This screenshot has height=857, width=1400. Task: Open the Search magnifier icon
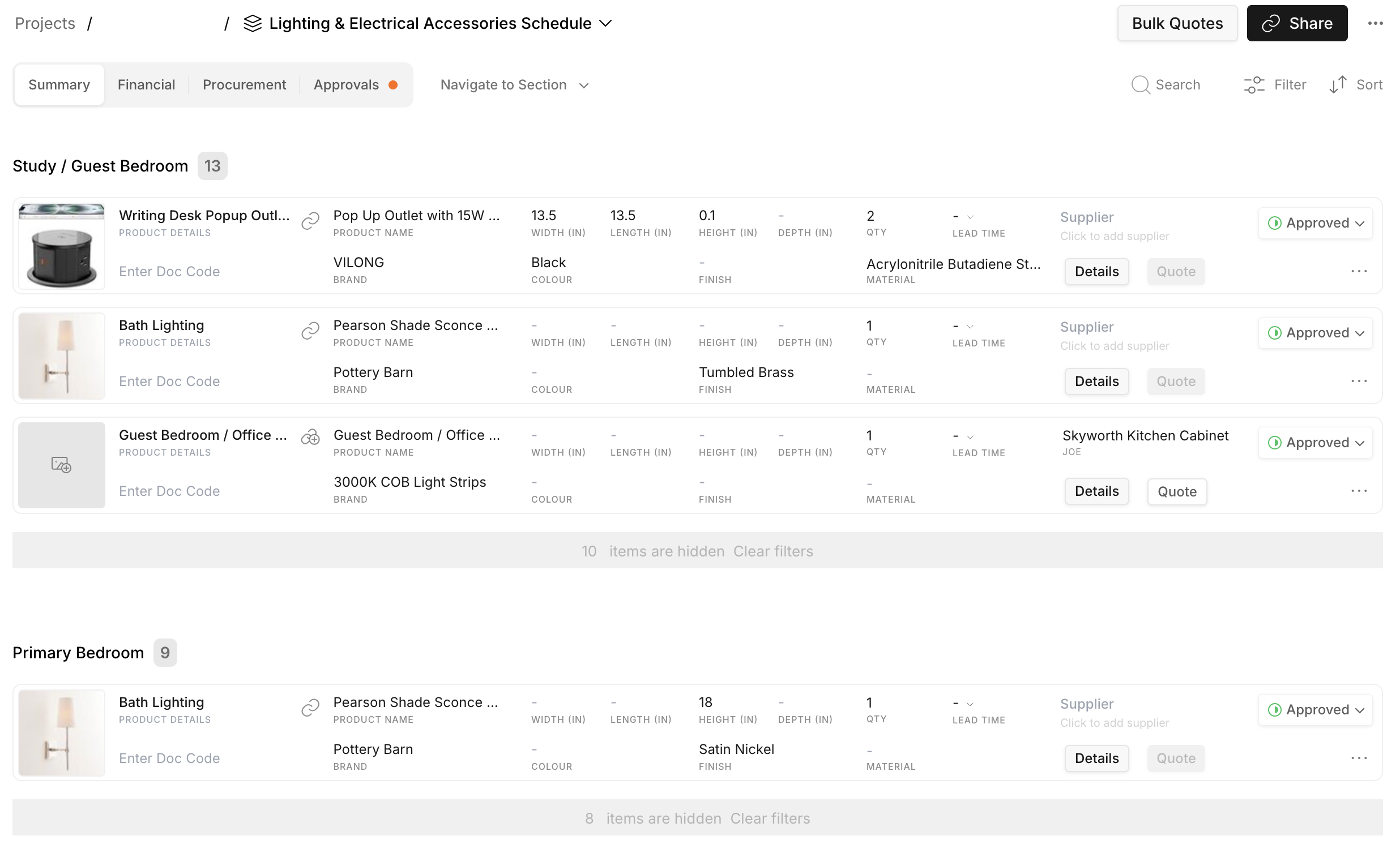tap(1140, 85)
